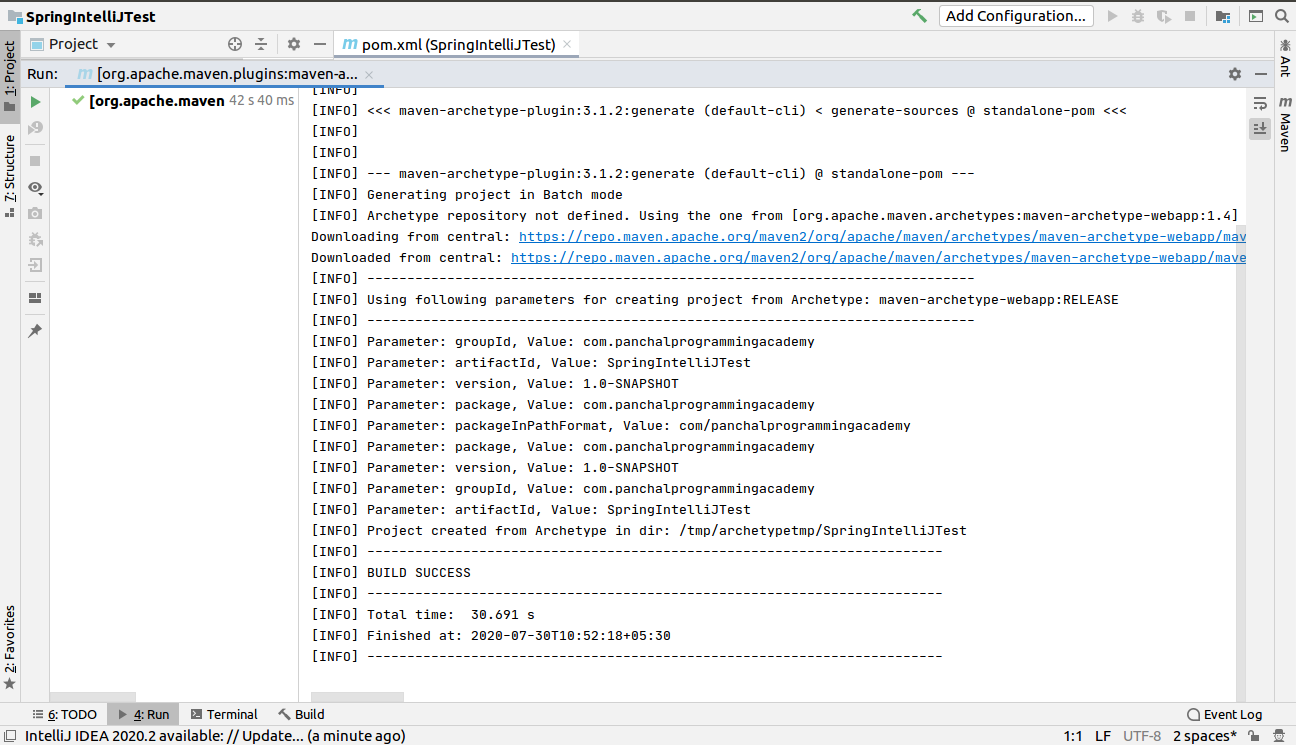
Task: Switch to the pom.xml editor tab
Action: tap(450, 44)
